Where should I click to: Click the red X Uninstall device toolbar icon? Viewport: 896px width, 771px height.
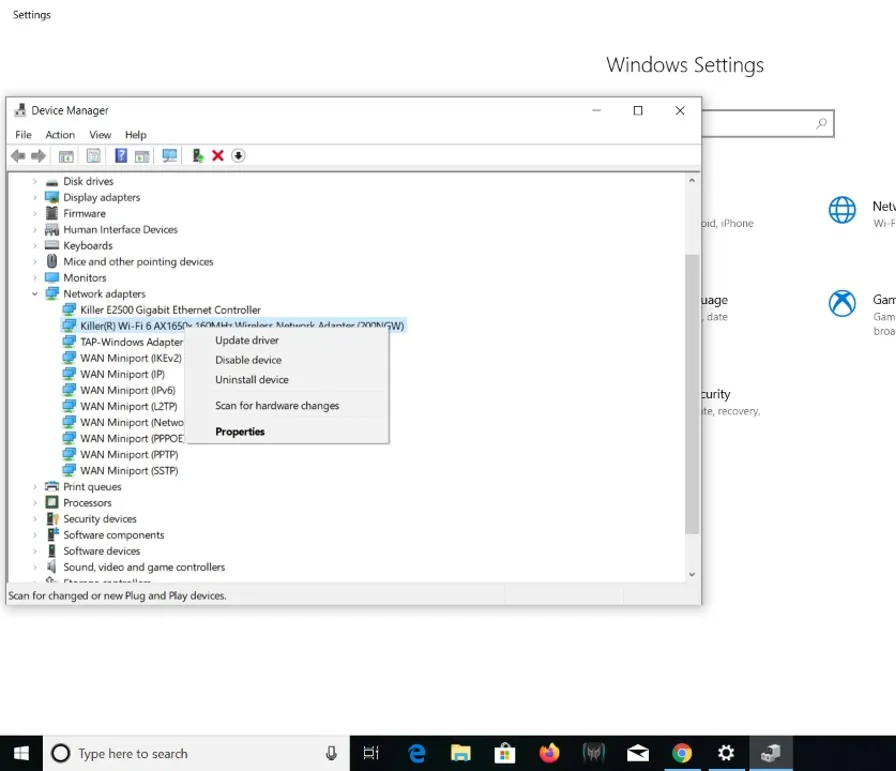pos(218,155)
